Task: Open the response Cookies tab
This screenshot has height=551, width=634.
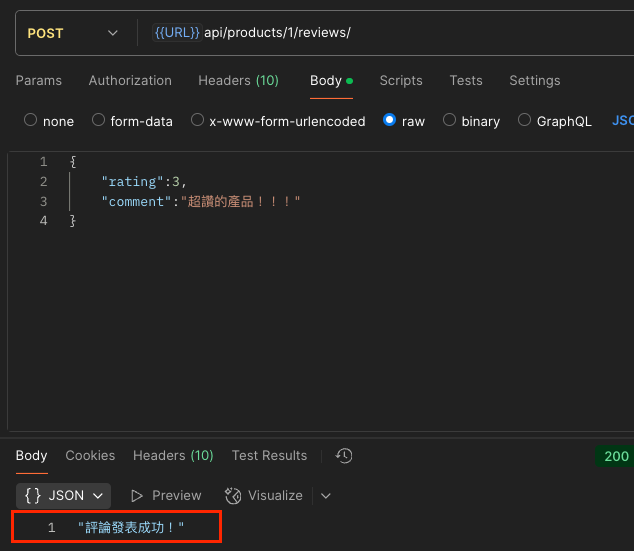Action: 90,455
